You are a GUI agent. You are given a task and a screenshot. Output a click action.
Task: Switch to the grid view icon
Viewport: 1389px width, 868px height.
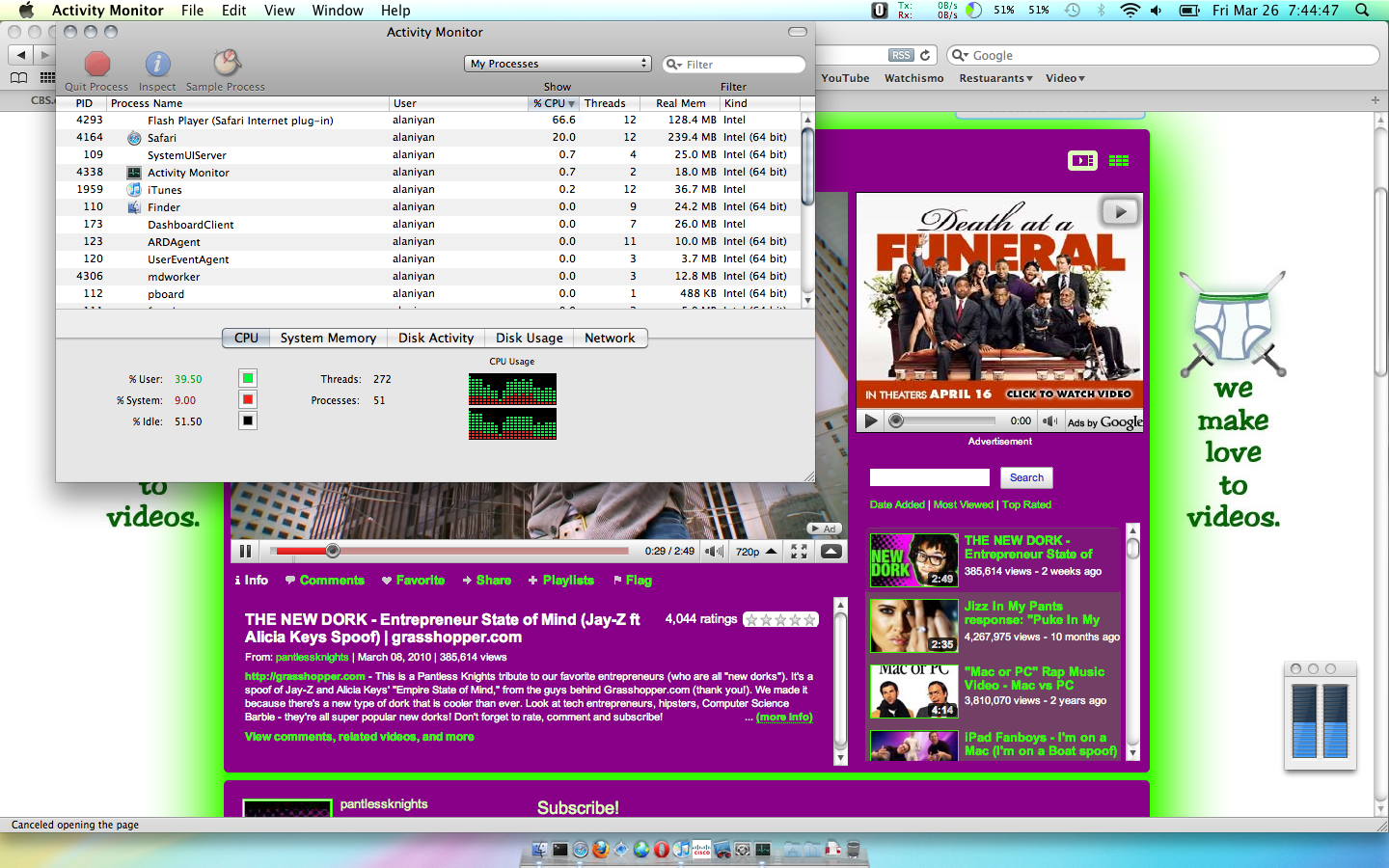click(1119, 161)
